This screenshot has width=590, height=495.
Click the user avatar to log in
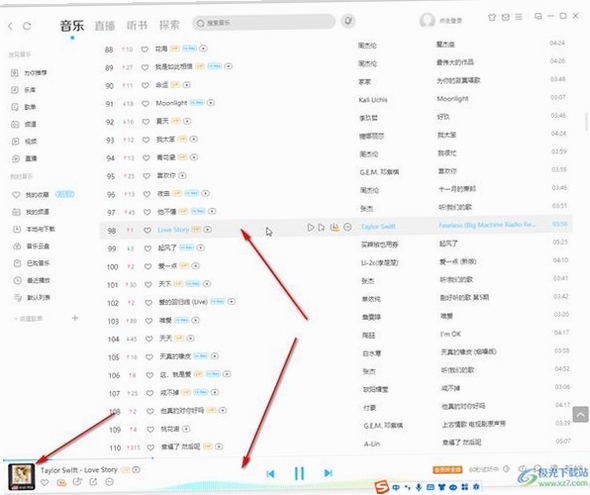point(427,20)
